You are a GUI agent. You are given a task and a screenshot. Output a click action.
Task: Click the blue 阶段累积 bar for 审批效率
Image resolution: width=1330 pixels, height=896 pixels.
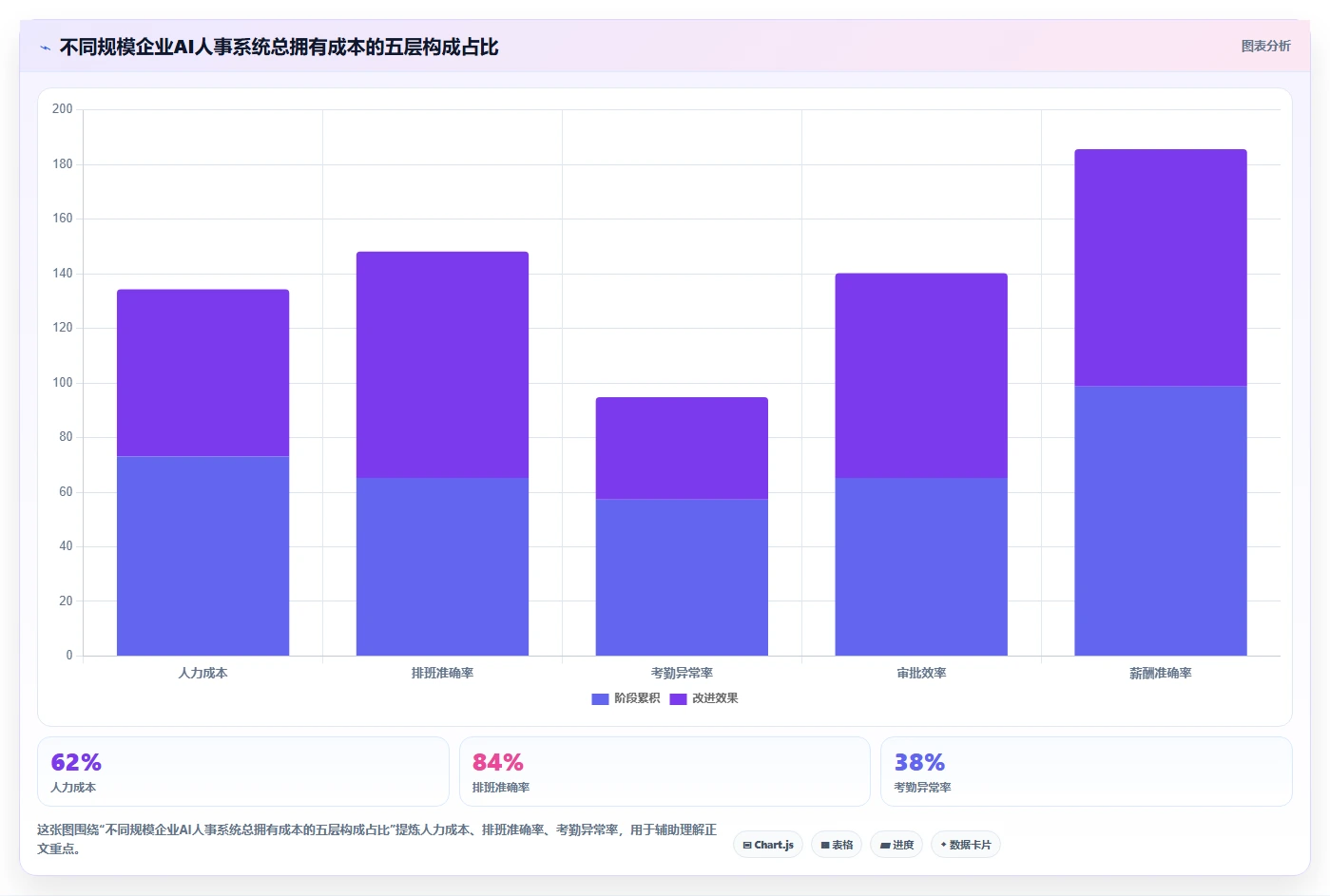pos(921,566)
